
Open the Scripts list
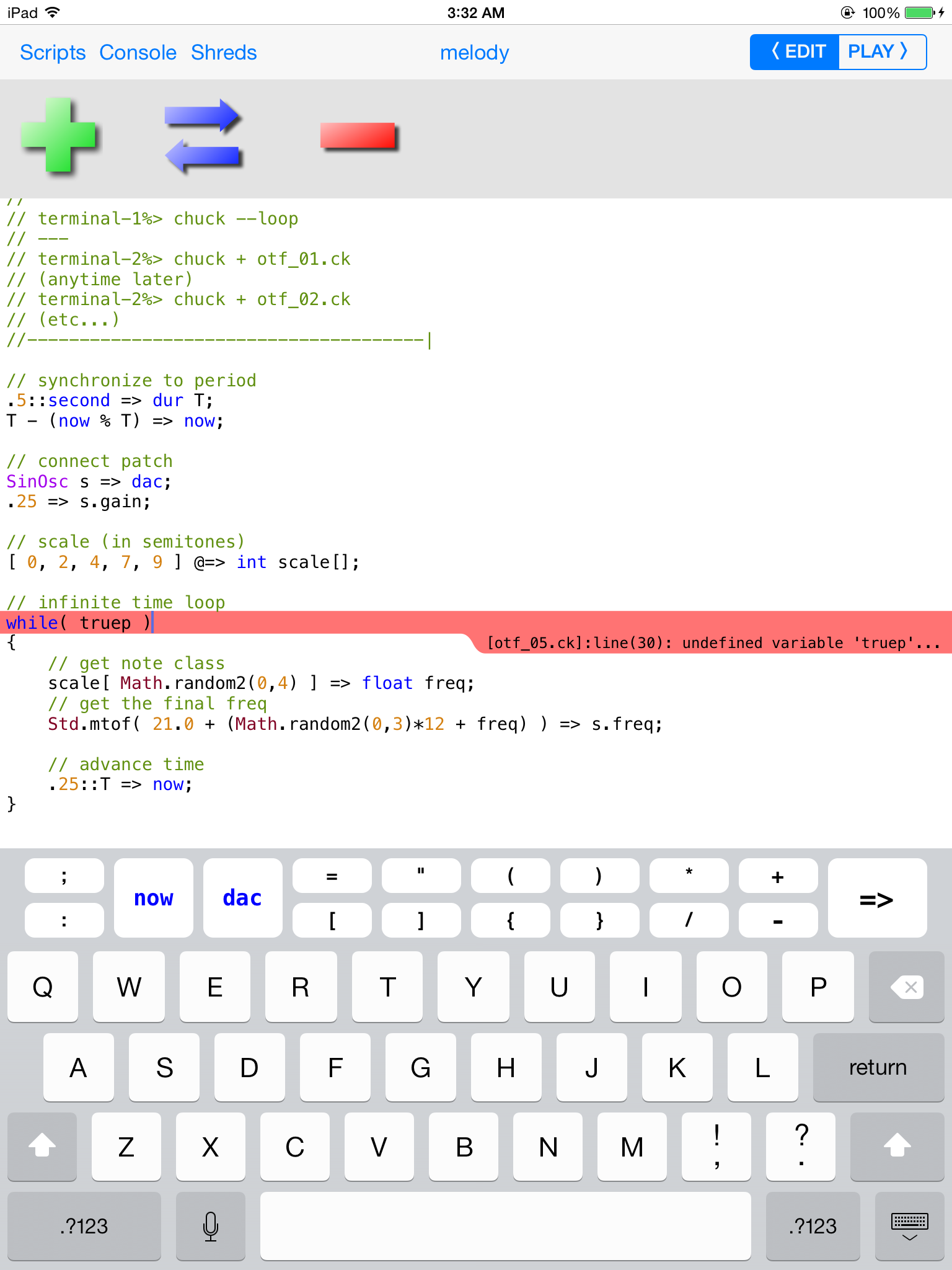tap(53, 53)
